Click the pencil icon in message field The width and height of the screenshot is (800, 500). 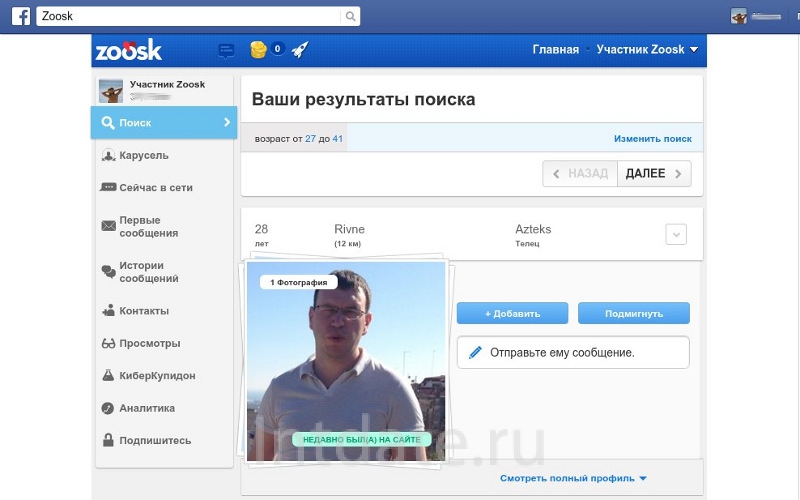pos(475,352)
